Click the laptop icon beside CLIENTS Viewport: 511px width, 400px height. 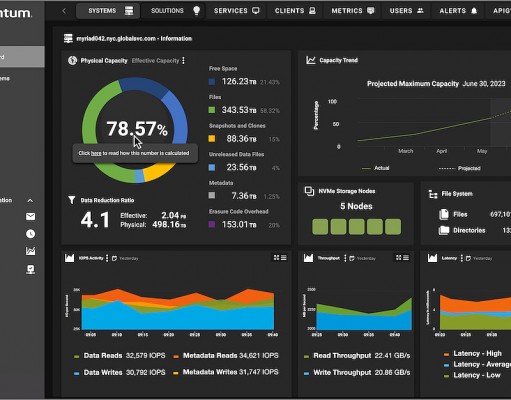click(x=312, y=11)
